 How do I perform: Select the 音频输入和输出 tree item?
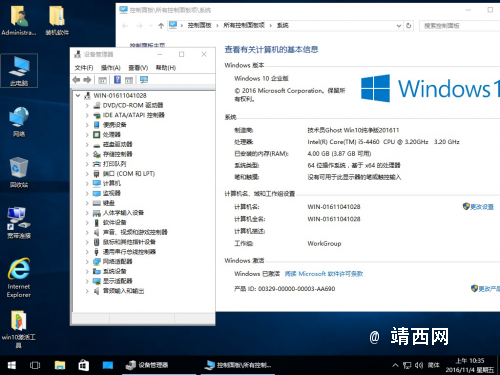123,291
